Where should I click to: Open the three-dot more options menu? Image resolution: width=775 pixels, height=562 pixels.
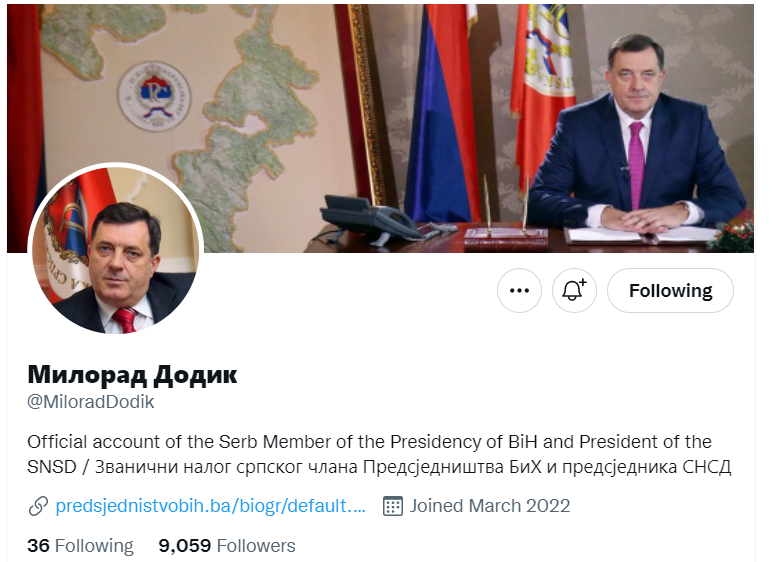pyautogui.click(x=519, y=291)
